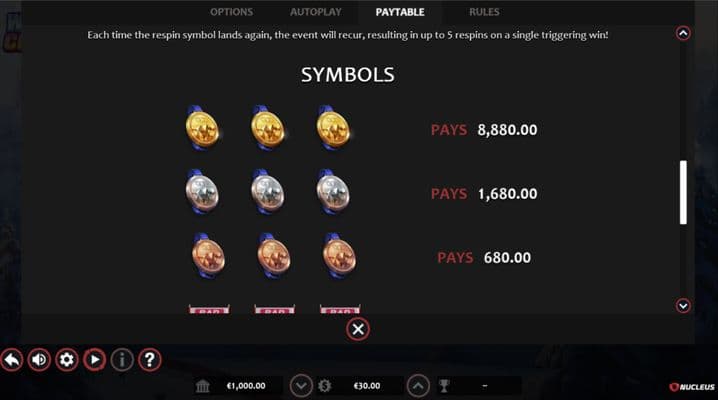Start autoplay with the play icon
The width and height of the screenshot is (718, 400).
[94, 360]
